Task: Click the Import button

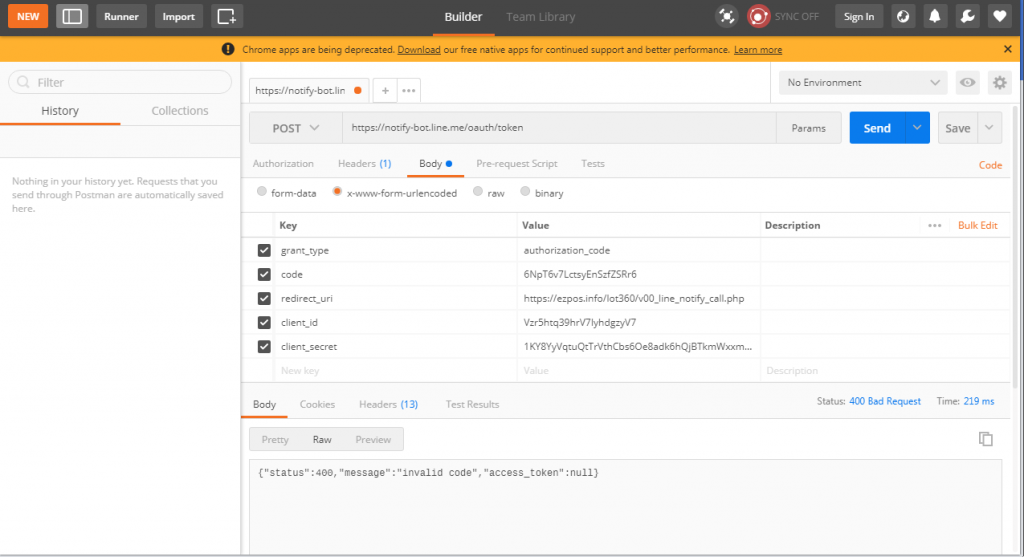Action: pos(178,16)
